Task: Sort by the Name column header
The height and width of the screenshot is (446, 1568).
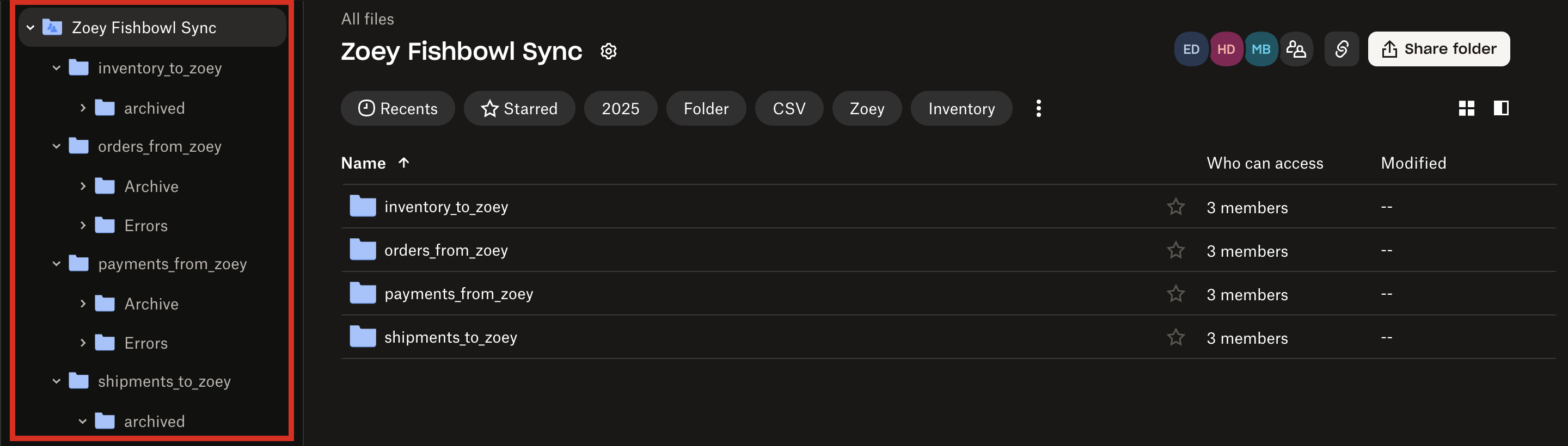Action: pyautogui.click(x=363, y=163)
